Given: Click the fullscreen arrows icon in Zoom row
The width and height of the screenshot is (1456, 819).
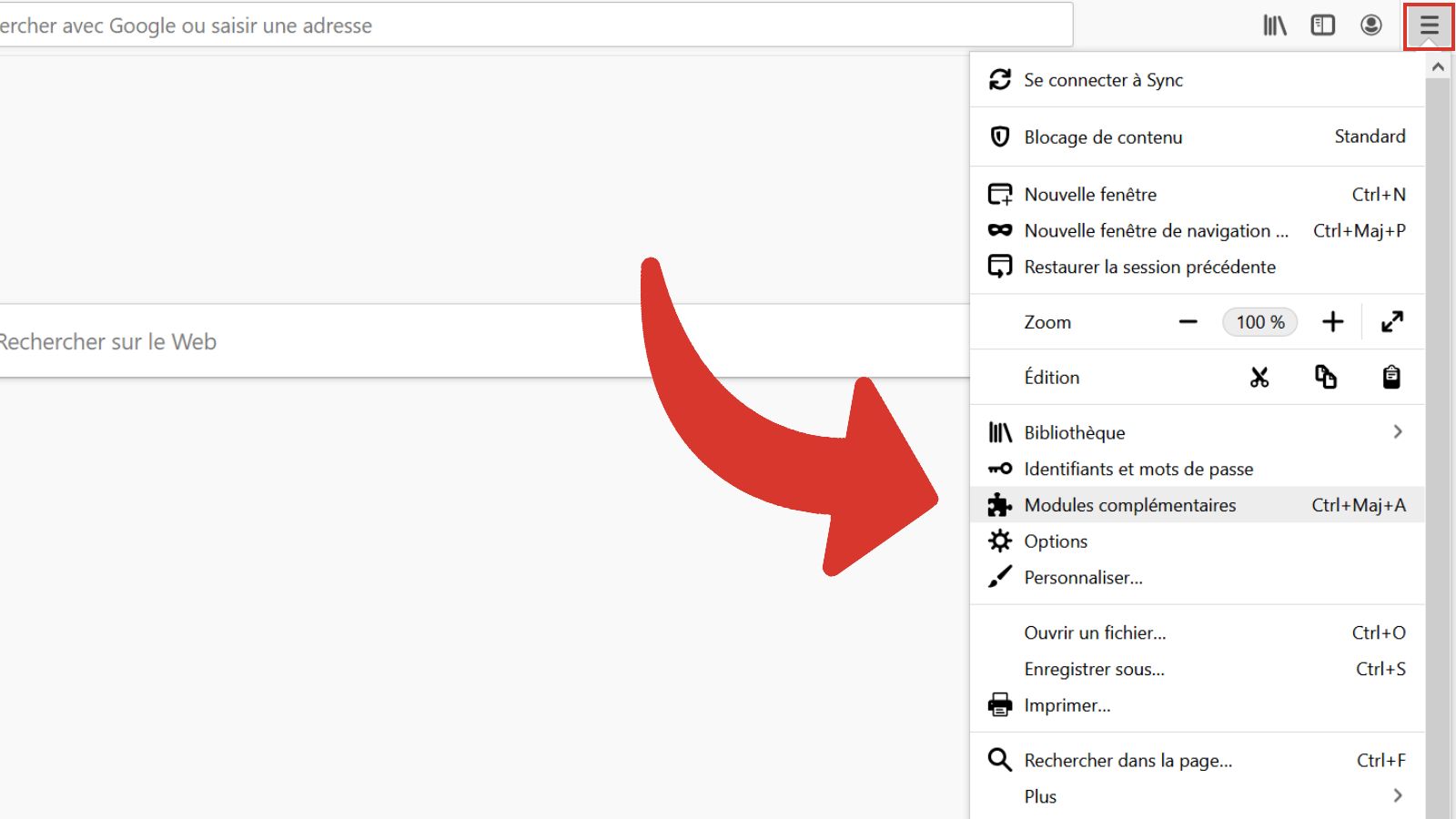Looking at the screenshot, I should pyautogui.click(x=1391, y=321).
